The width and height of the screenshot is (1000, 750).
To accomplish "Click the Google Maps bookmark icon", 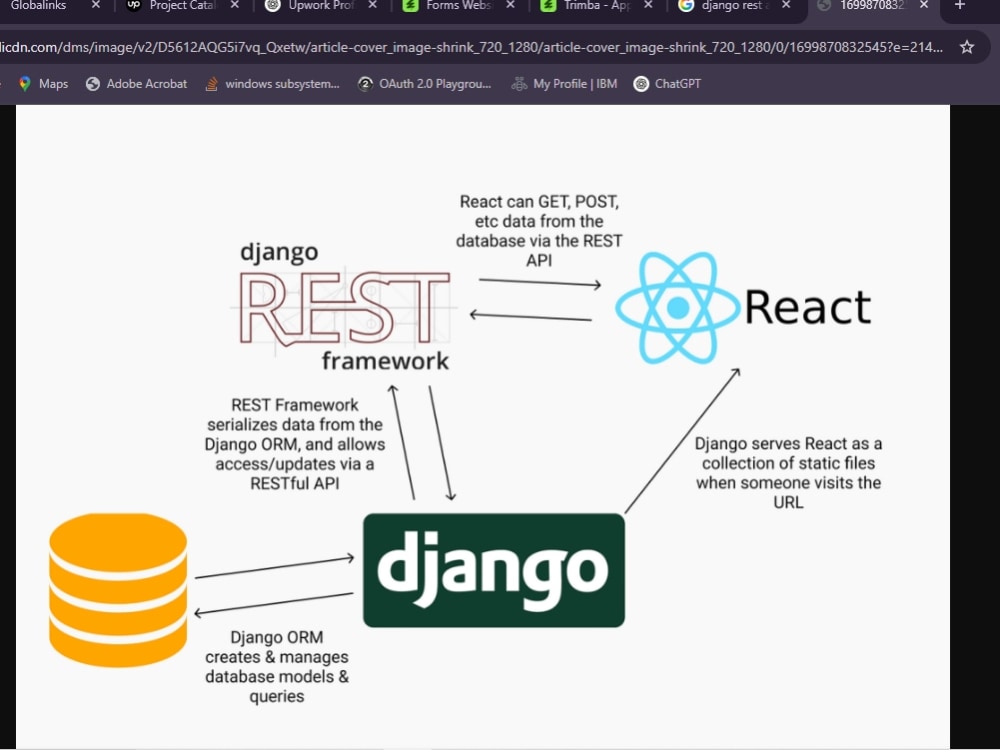I will [24, 84].
